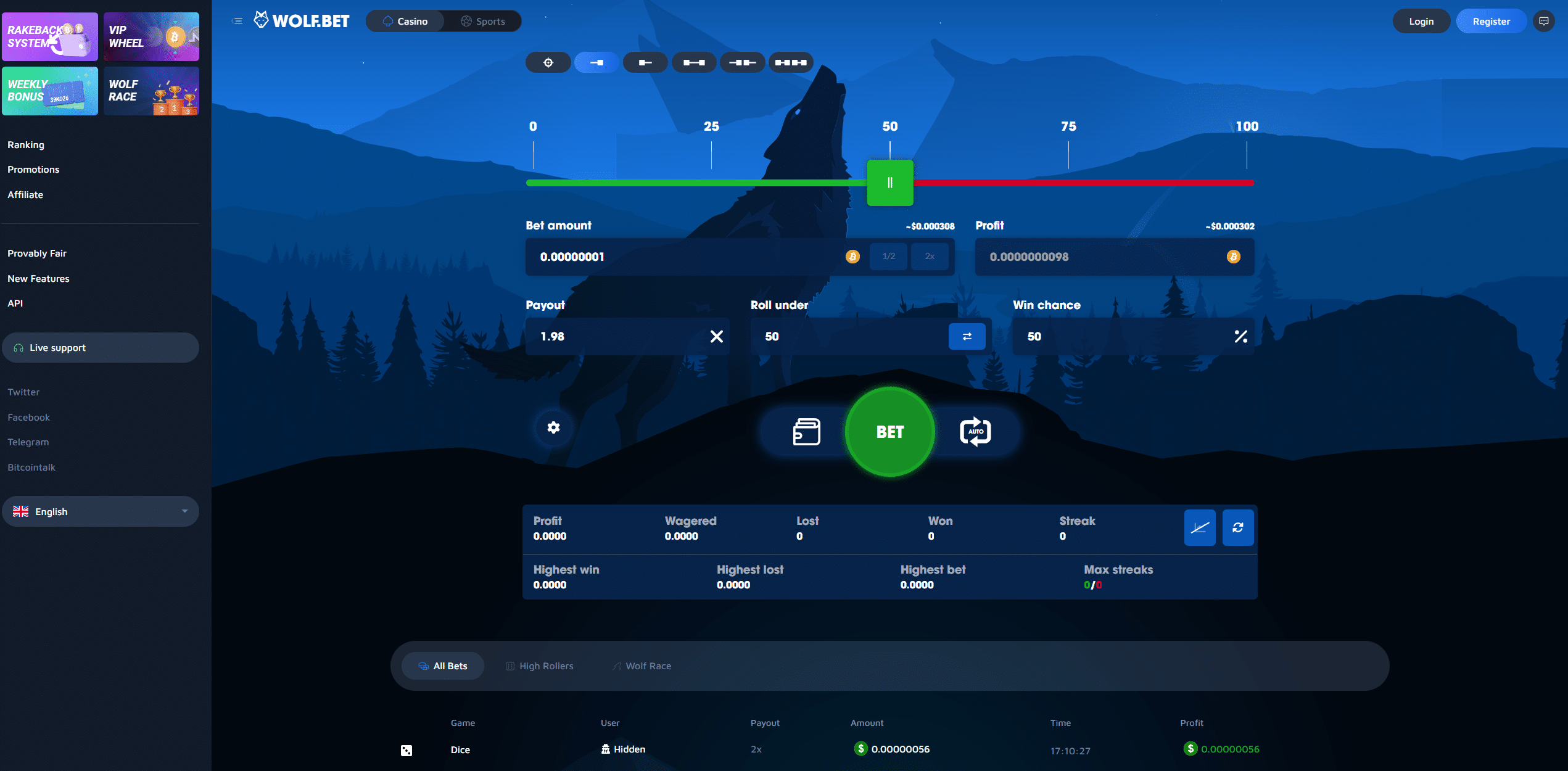Screen dimensions: 1568x771
Task: Select the triple-range slider mode
Action: [x=791, y=62]
